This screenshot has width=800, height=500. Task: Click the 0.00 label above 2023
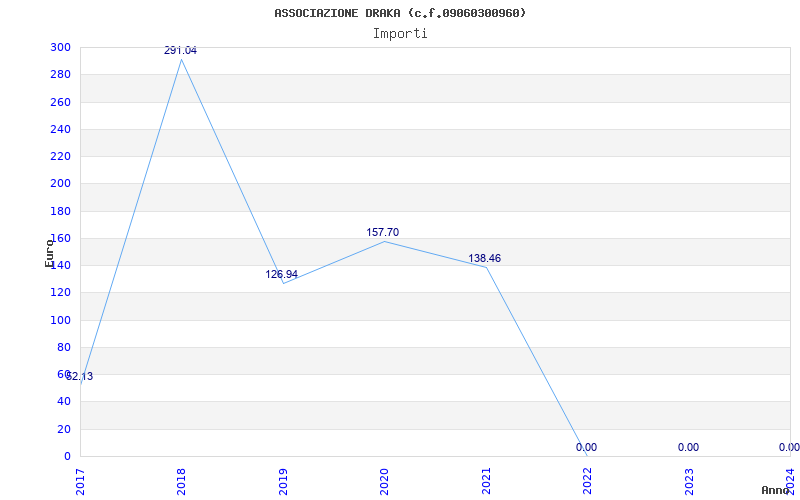coord(688,447)
